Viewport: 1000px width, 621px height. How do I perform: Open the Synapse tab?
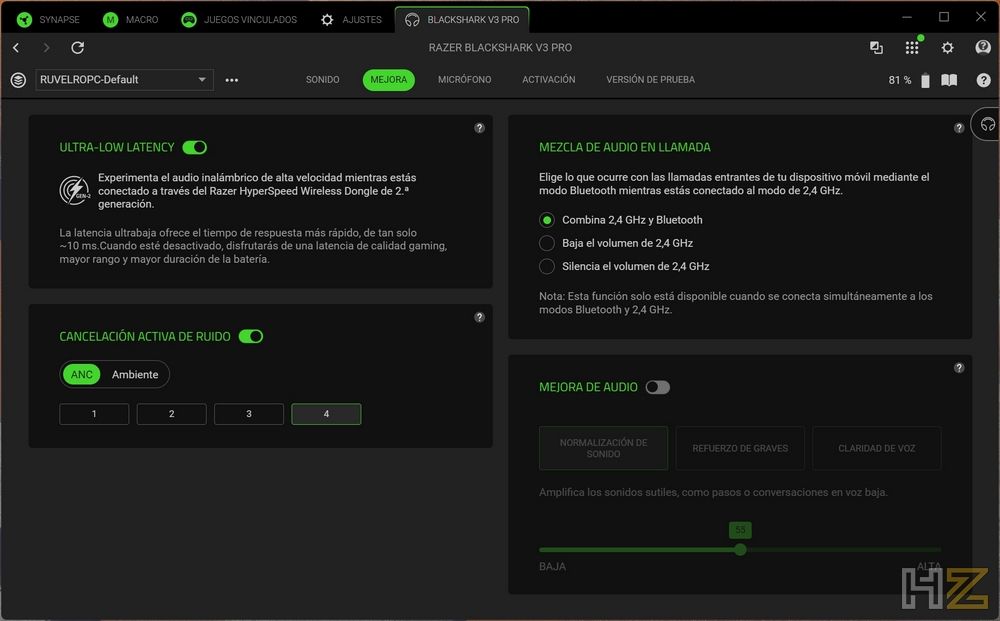[x=48, y=20]
